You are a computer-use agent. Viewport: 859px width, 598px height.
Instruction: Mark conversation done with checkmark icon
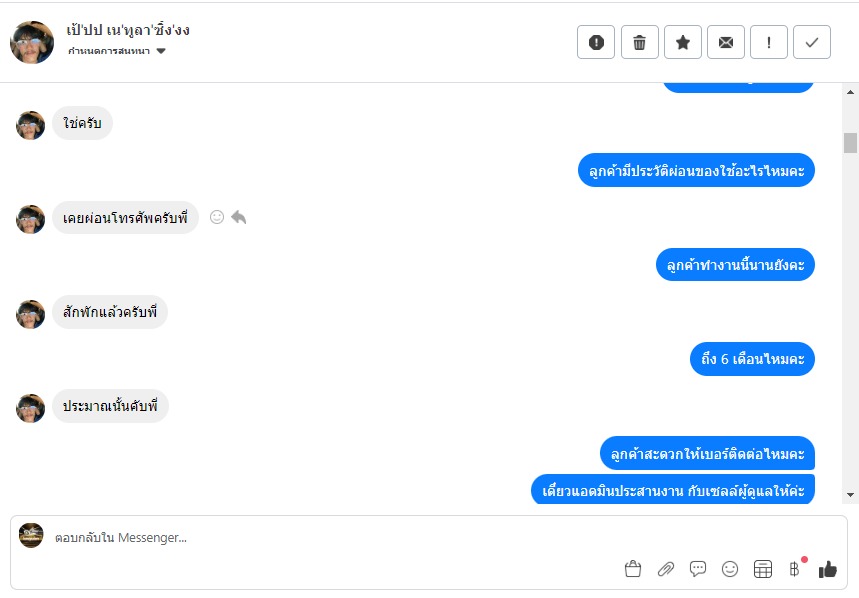[x=812, y=42]
